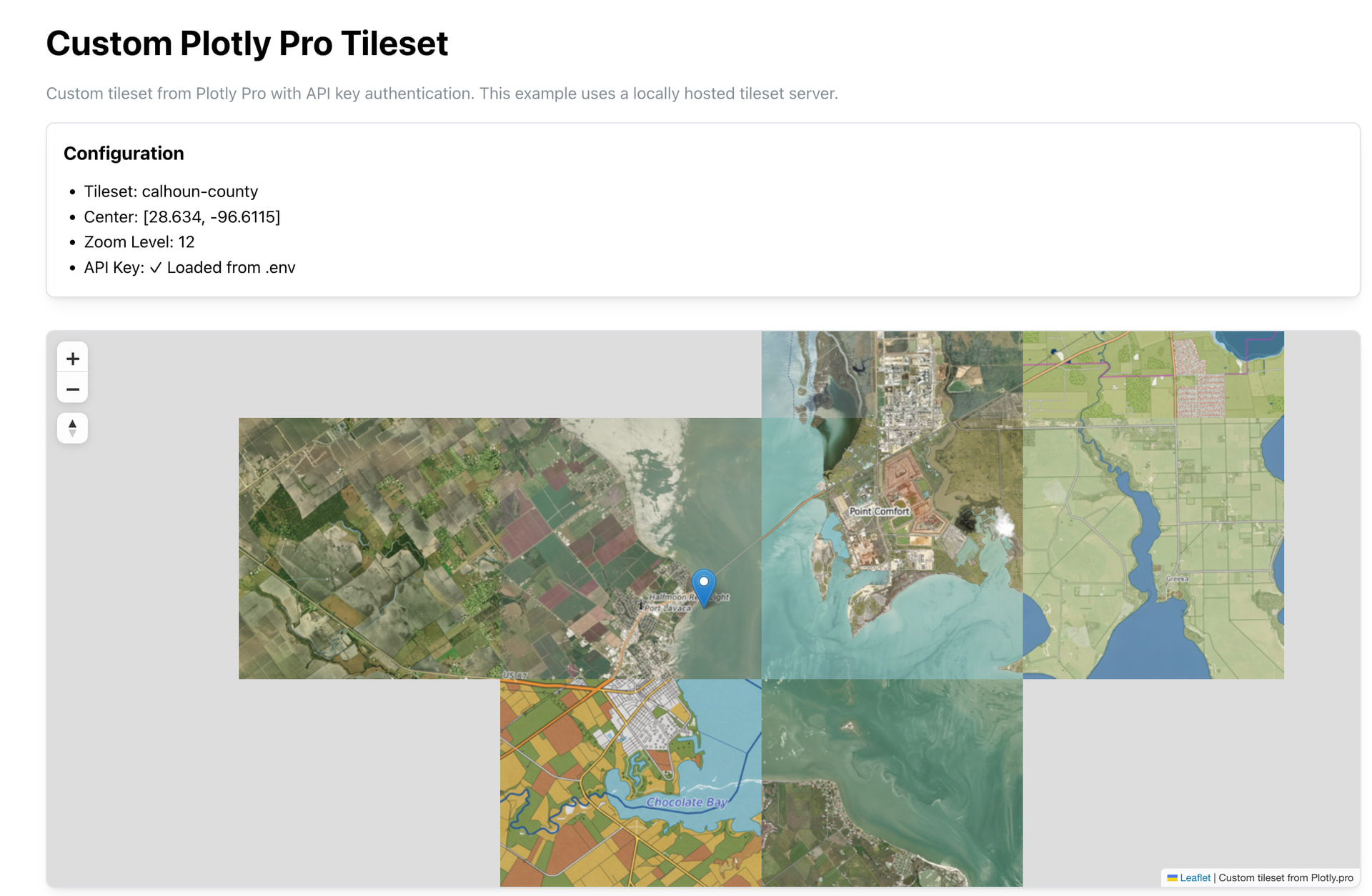Click the Halfmoon Reef Light label

689,597
